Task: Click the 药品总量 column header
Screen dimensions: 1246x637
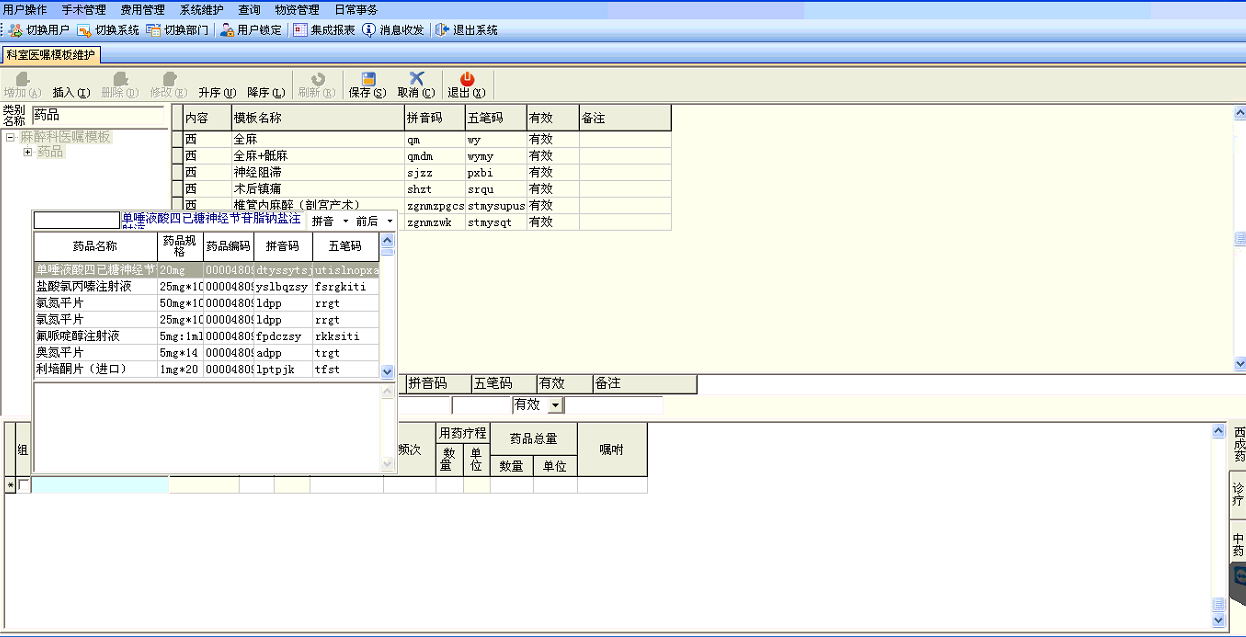Action: coord(533,439)
